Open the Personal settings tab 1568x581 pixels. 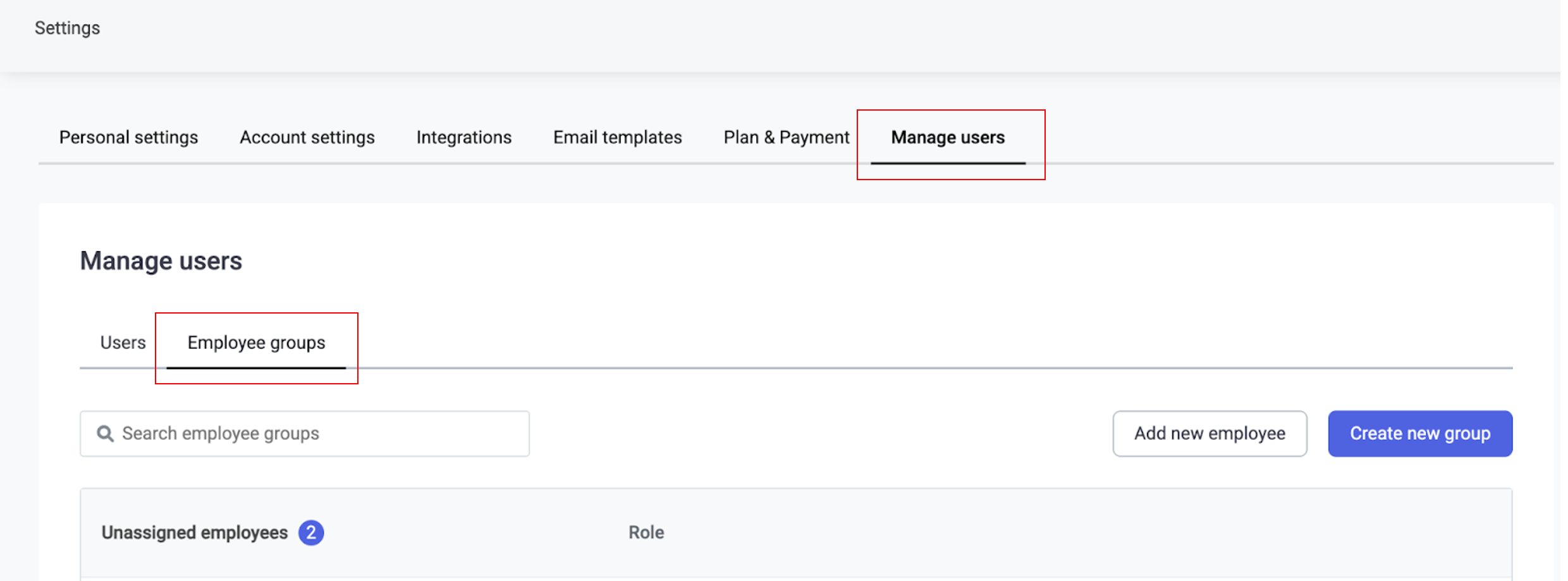[128, 137]
